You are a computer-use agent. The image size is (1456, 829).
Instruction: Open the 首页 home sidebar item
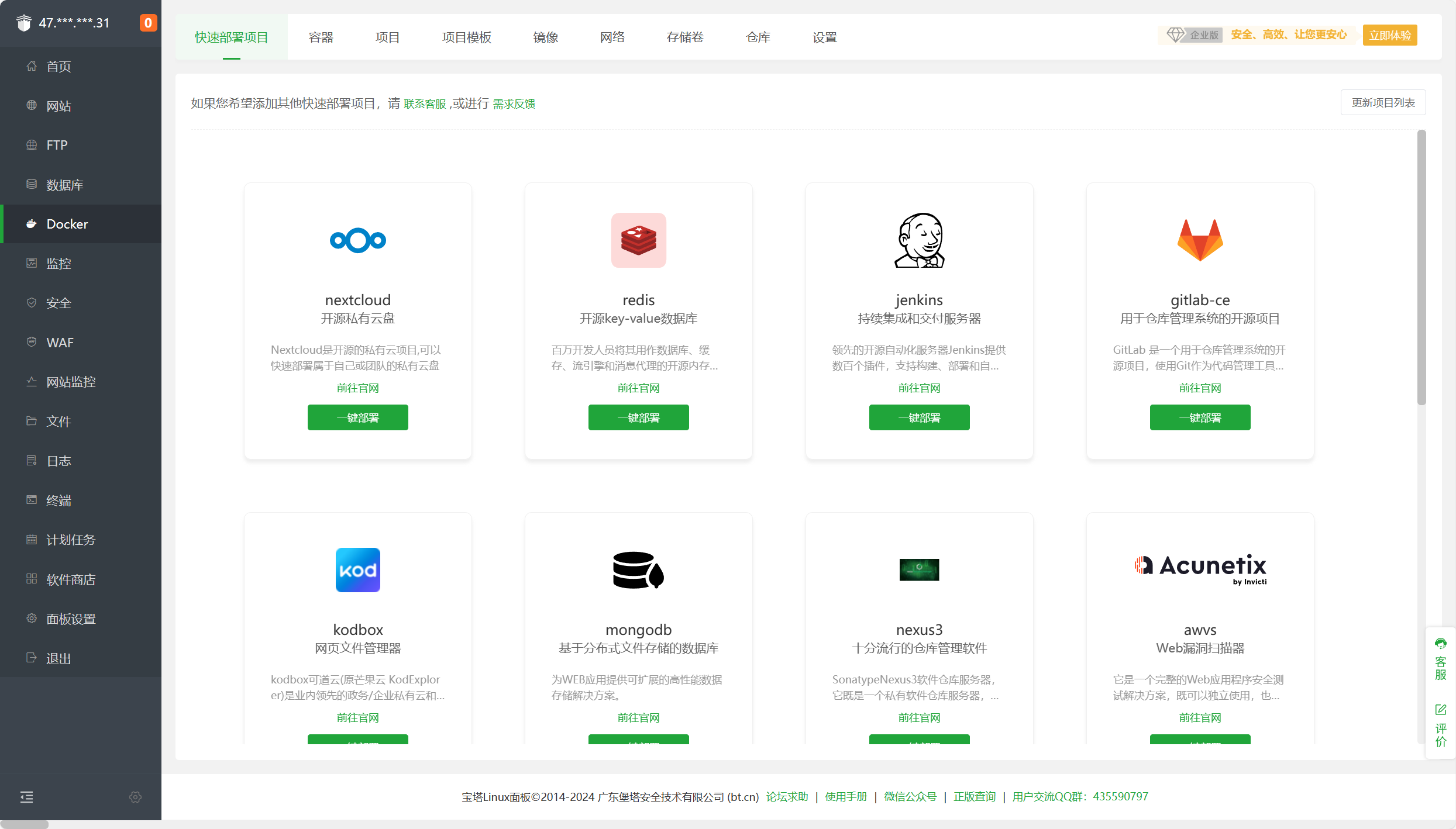pos(81,67)
